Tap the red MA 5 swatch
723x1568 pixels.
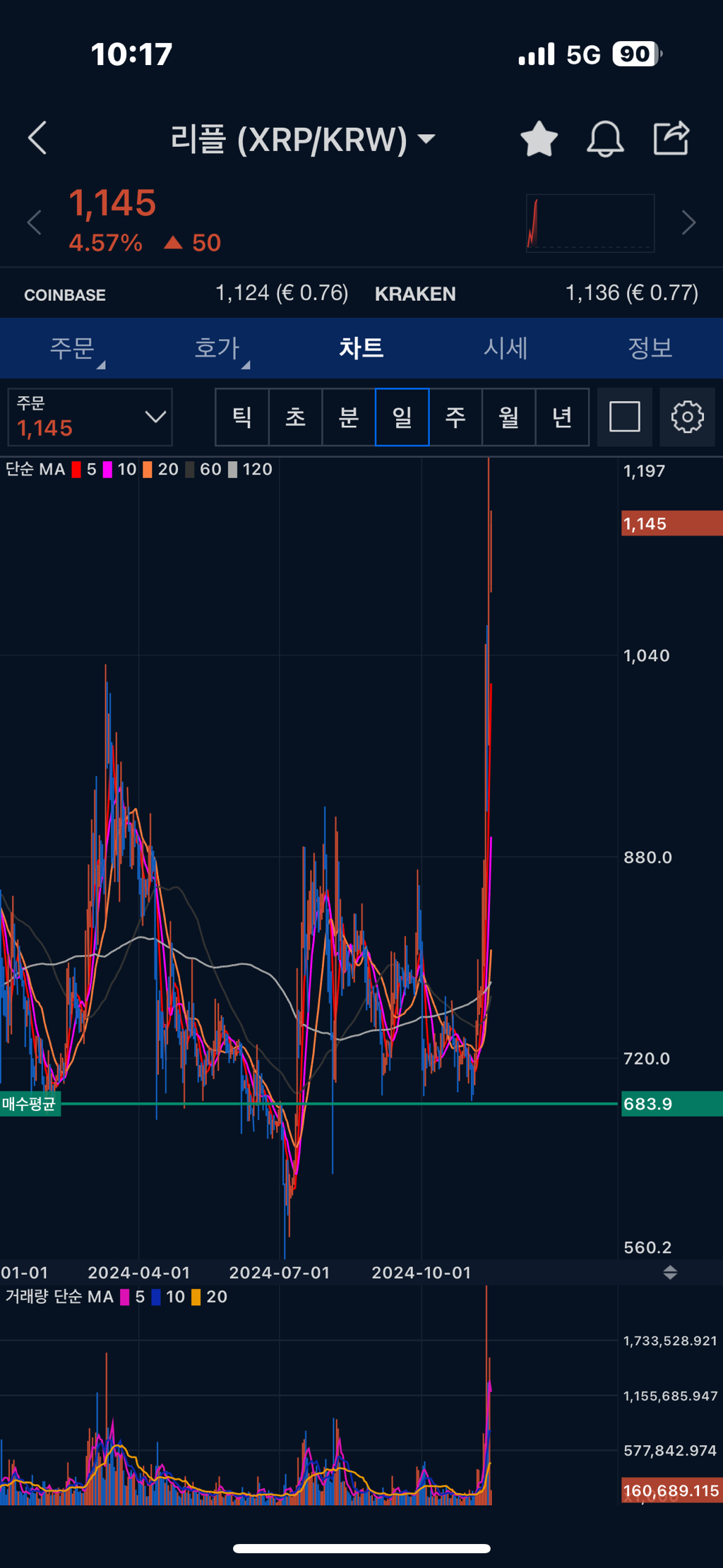click(76, 470)
